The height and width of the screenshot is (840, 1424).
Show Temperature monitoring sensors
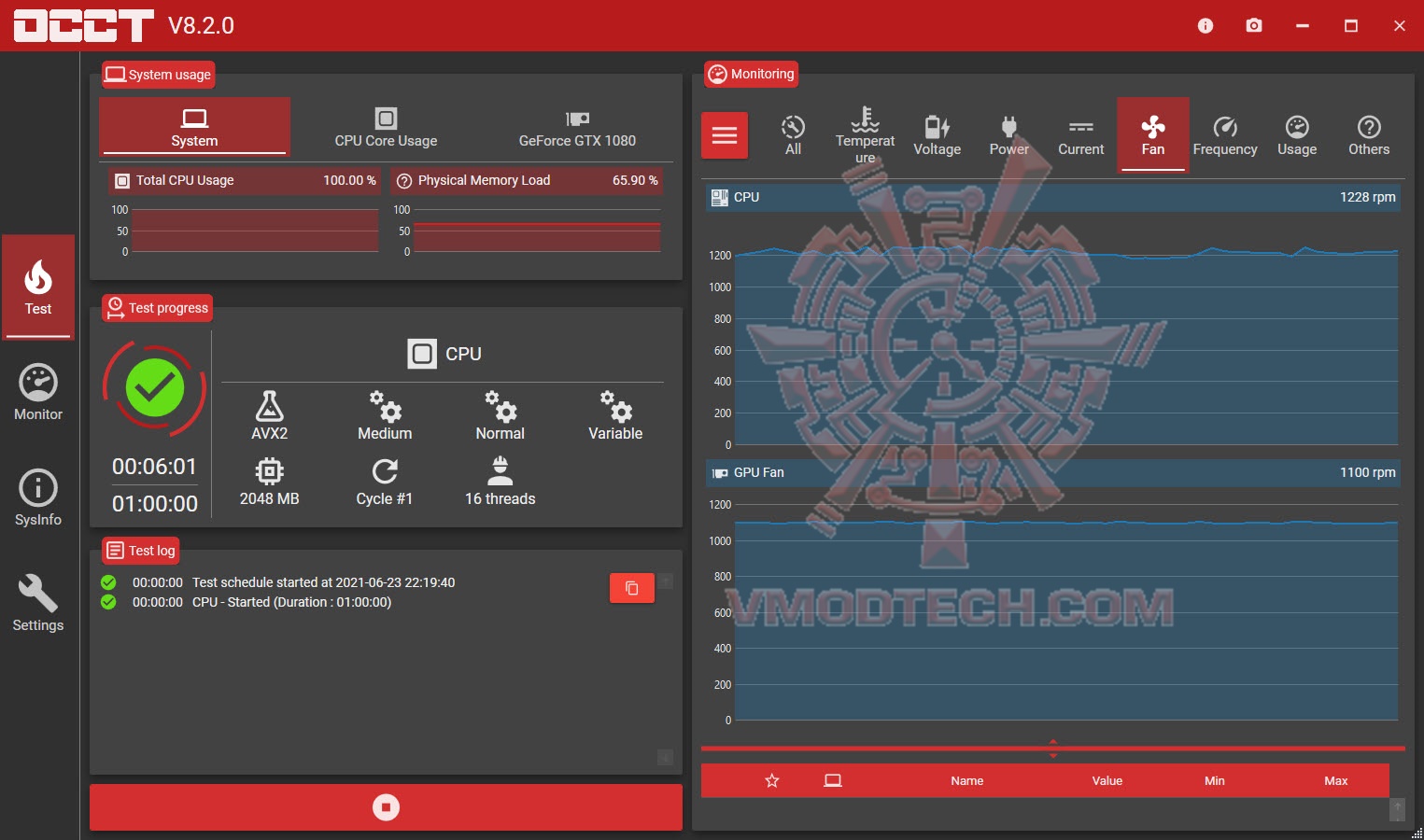click(865, 135)
